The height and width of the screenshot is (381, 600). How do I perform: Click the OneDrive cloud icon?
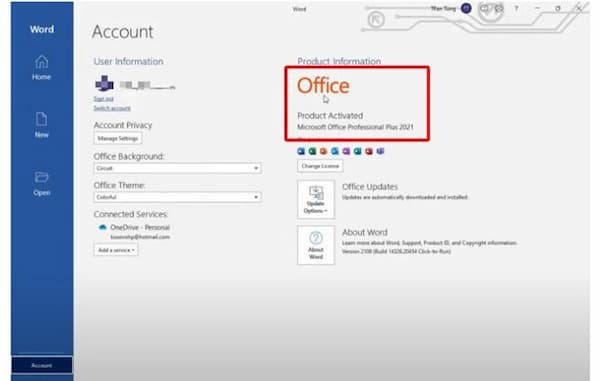tap(103, 227)
